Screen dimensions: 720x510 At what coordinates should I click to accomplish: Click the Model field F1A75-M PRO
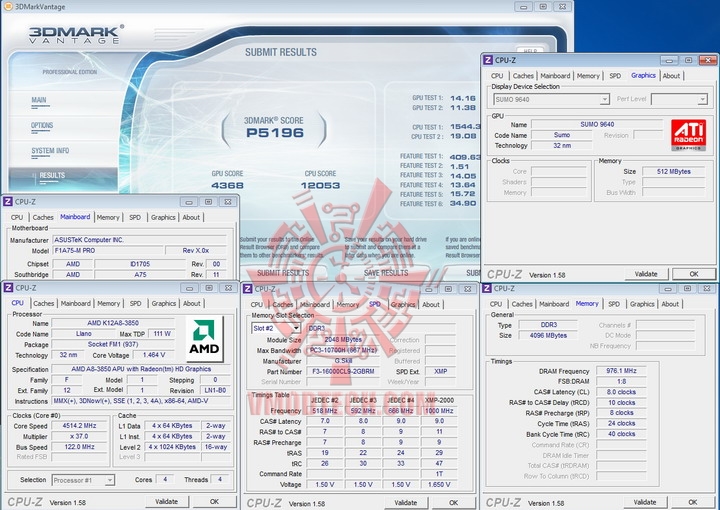(108, 251)
